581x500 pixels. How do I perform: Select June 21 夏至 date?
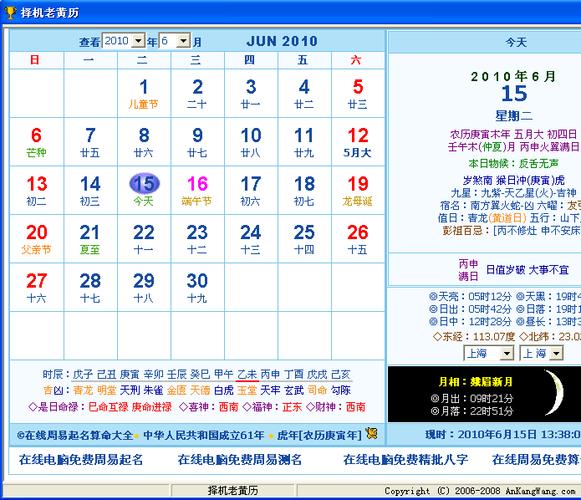(x=90, y=239)
